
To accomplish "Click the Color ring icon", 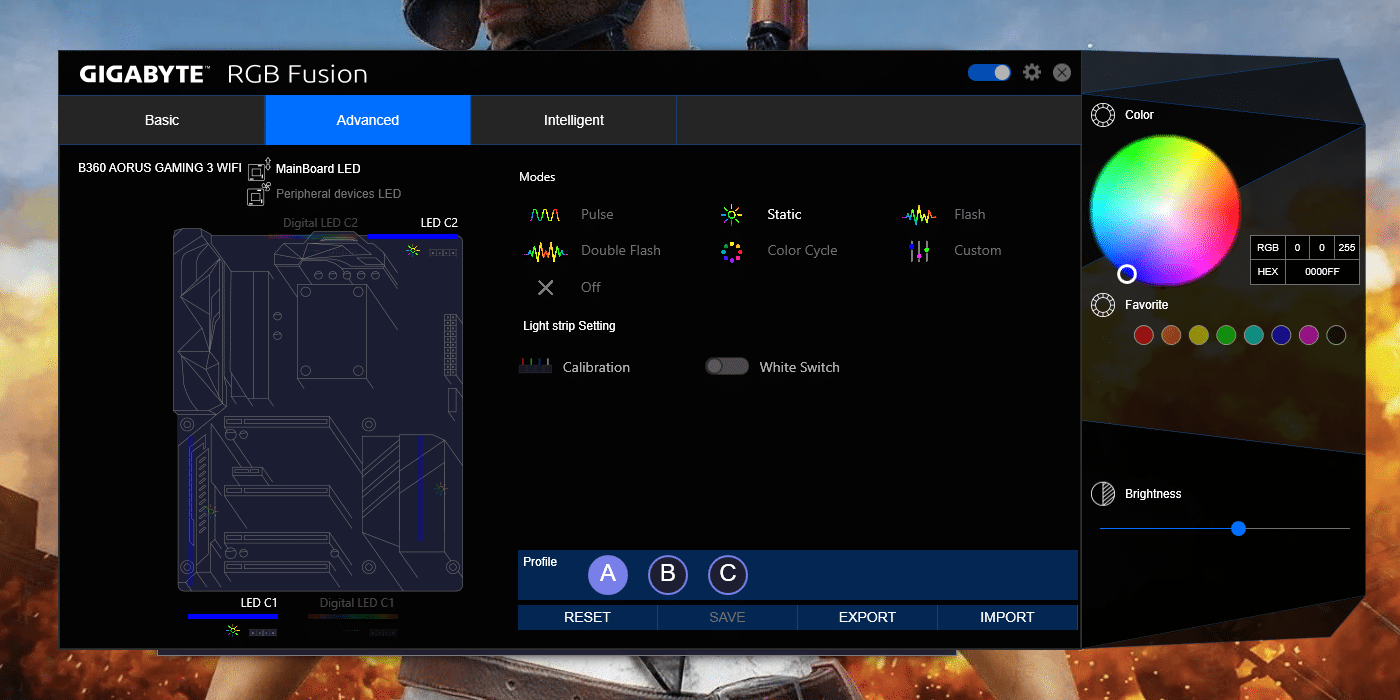I will [1103, 115].
